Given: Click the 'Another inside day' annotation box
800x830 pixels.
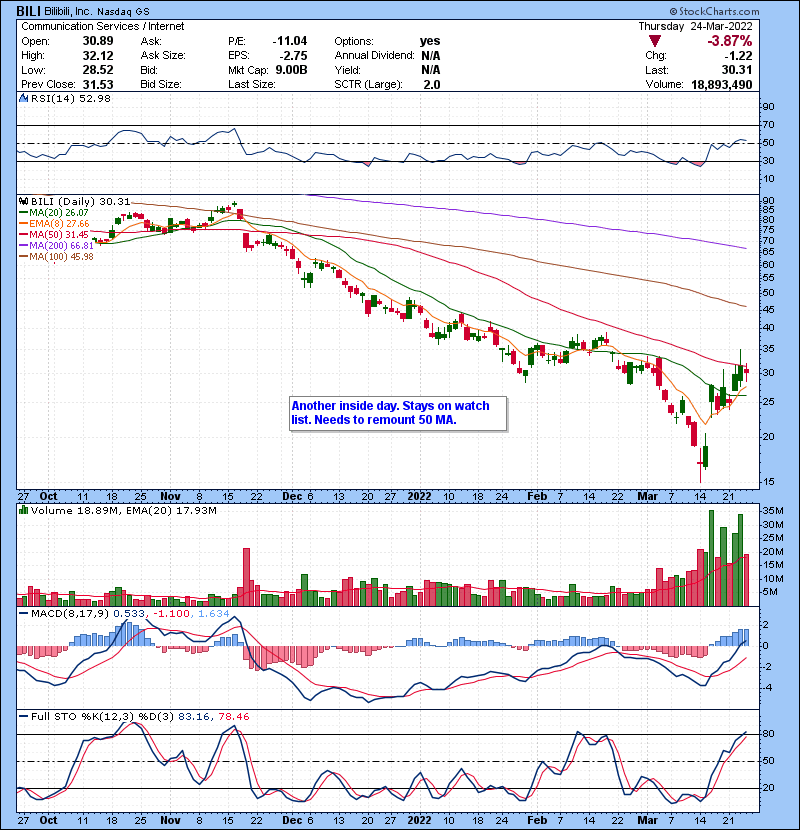Looking at the screenshot, I should pos(398,413).
